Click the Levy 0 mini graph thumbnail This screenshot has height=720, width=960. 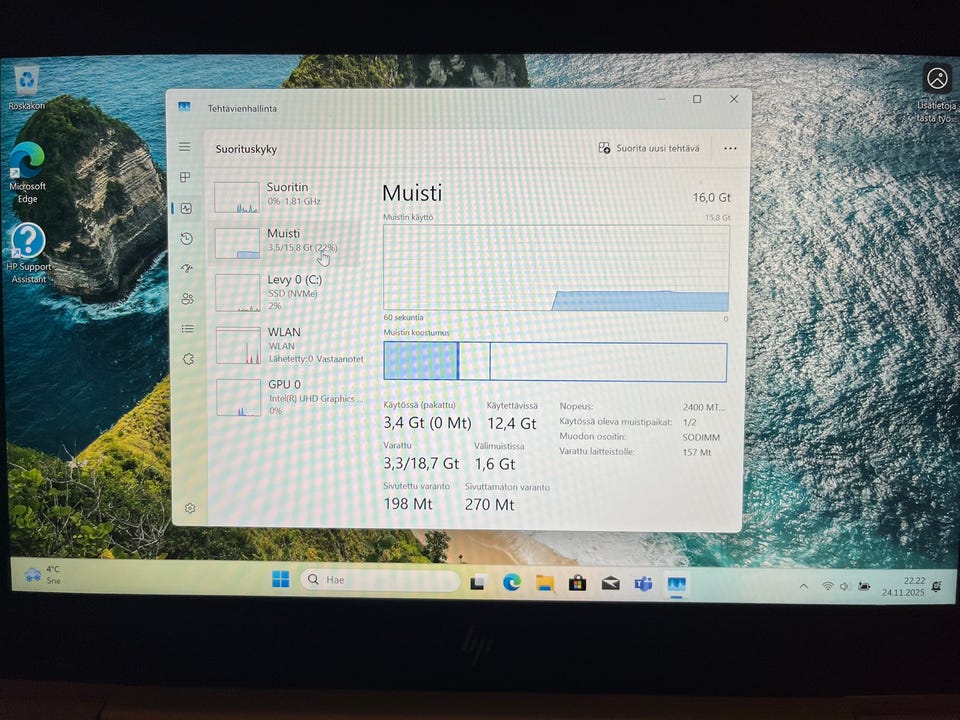point(238,293)
